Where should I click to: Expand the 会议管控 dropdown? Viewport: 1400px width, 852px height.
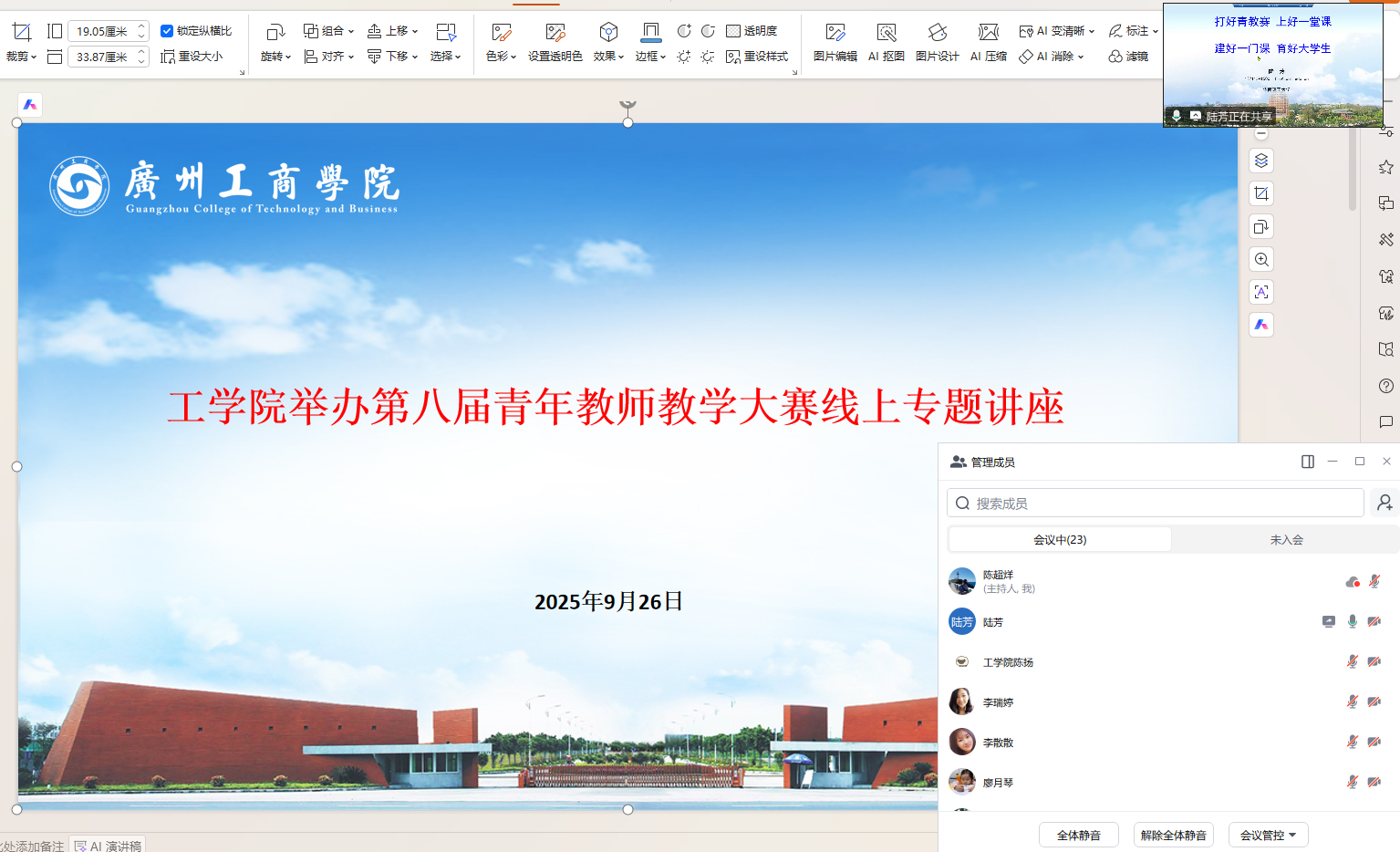pyautogui.click(x=1268, y=835)
